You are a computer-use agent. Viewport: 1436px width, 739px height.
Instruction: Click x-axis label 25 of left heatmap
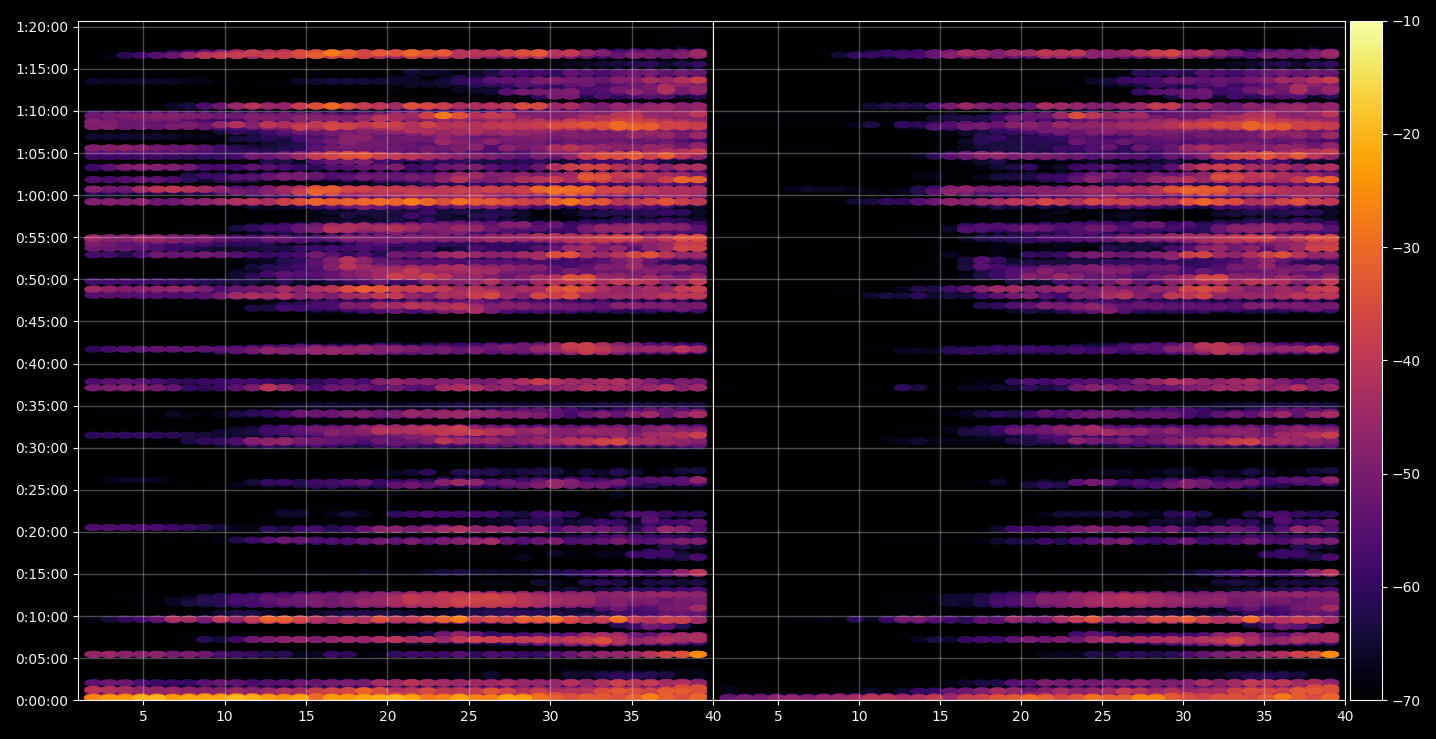[469, 716]
